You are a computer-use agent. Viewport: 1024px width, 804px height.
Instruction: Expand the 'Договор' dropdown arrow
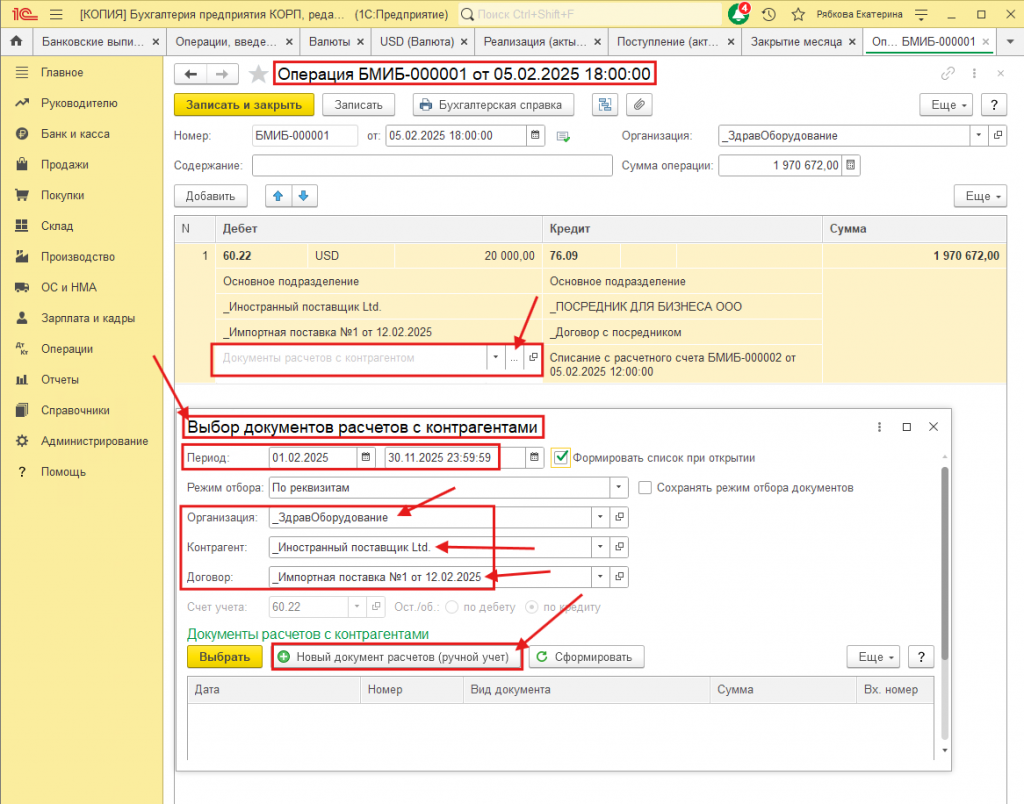(x=599, y=577)
